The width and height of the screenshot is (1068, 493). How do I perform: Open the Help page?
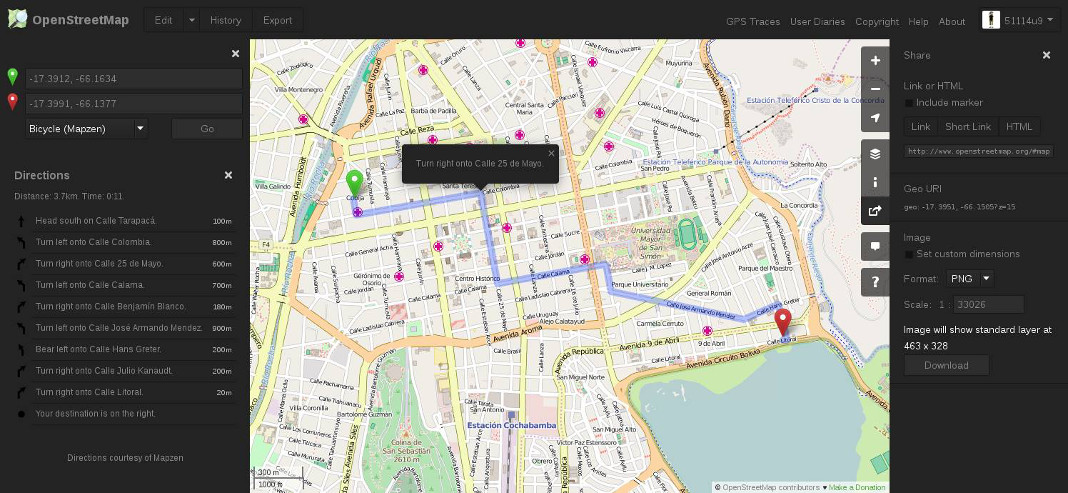[918, 22]
